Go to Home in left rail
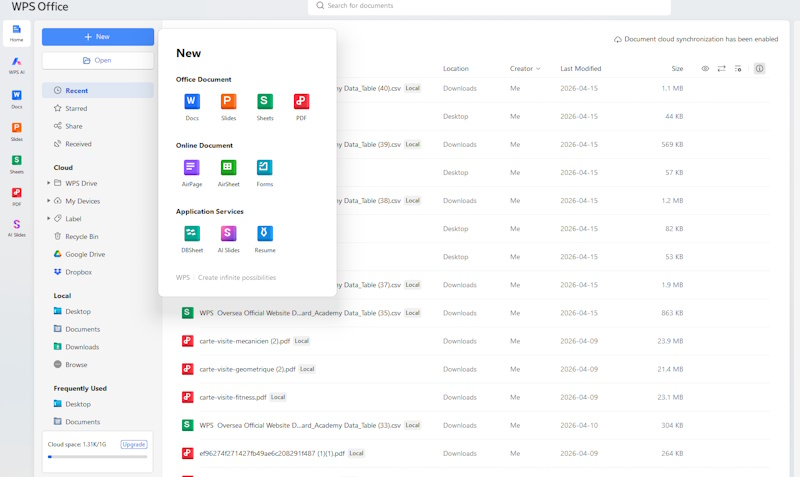 tap(16, 33)
